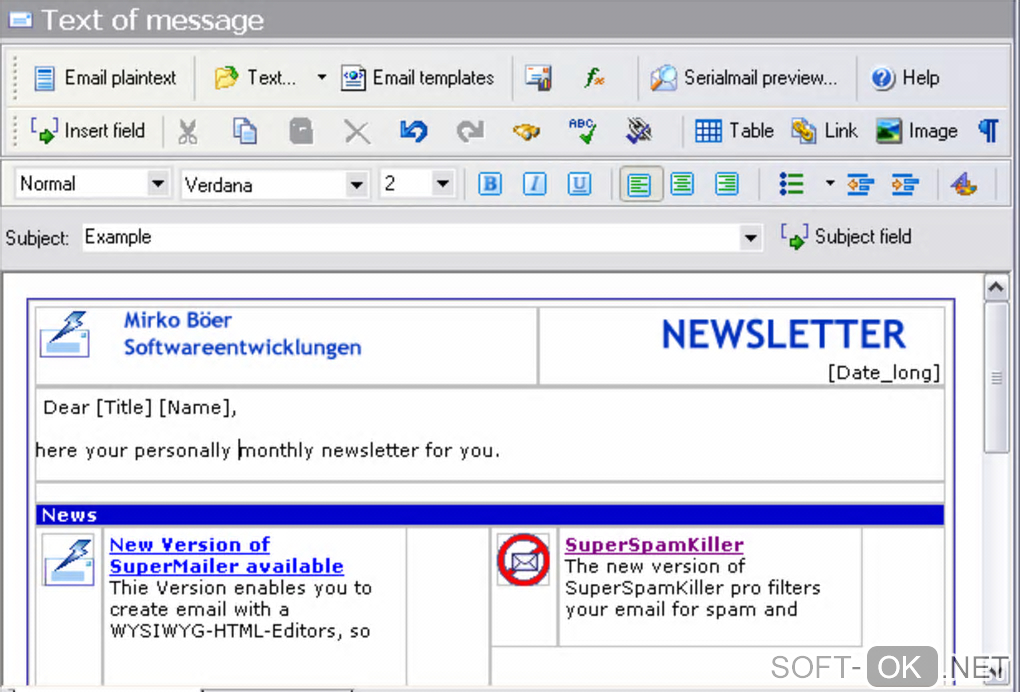Expand the Subject history dropdown
The width and height of the screenshot is (1020, 692).
751,238
